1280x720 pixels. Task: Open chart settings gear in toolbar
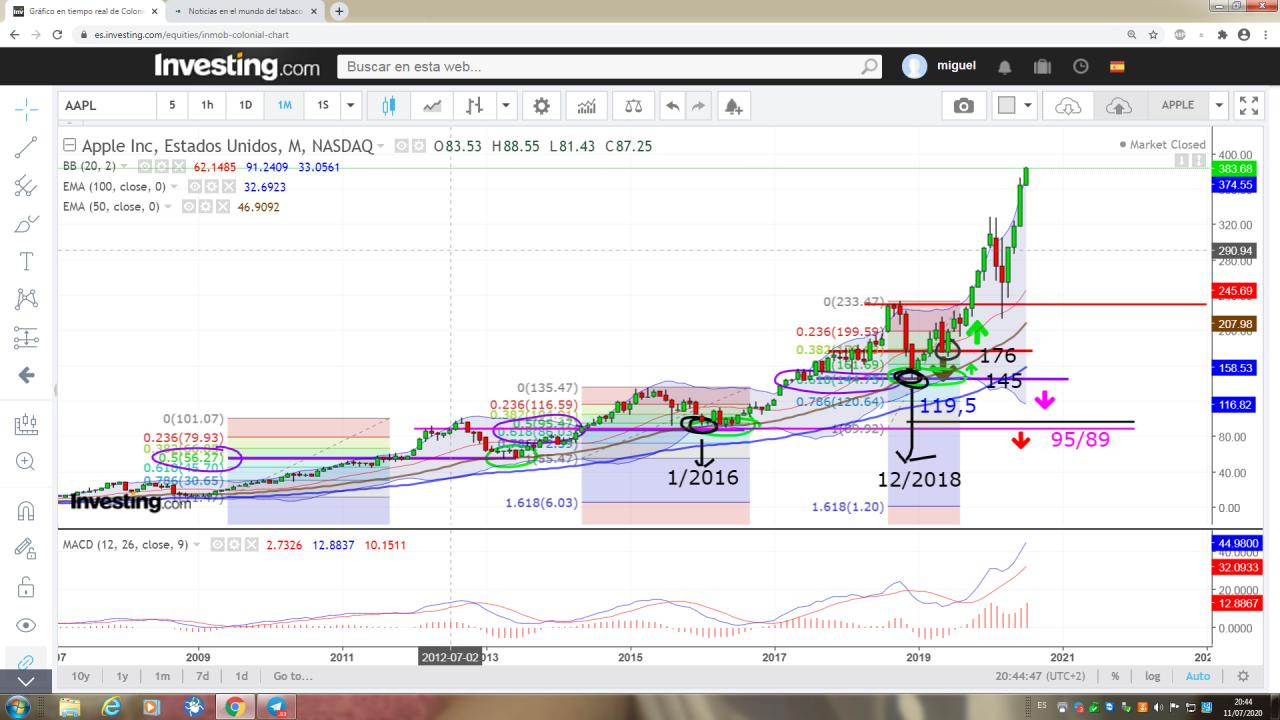(541, 105)
